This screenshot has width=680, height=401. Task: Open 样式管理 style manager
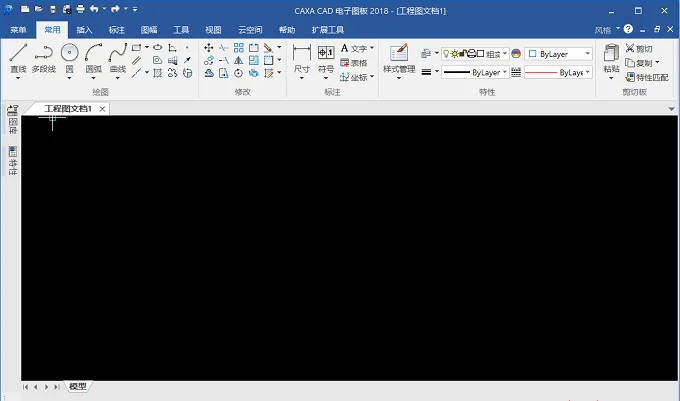coord(399,58)
